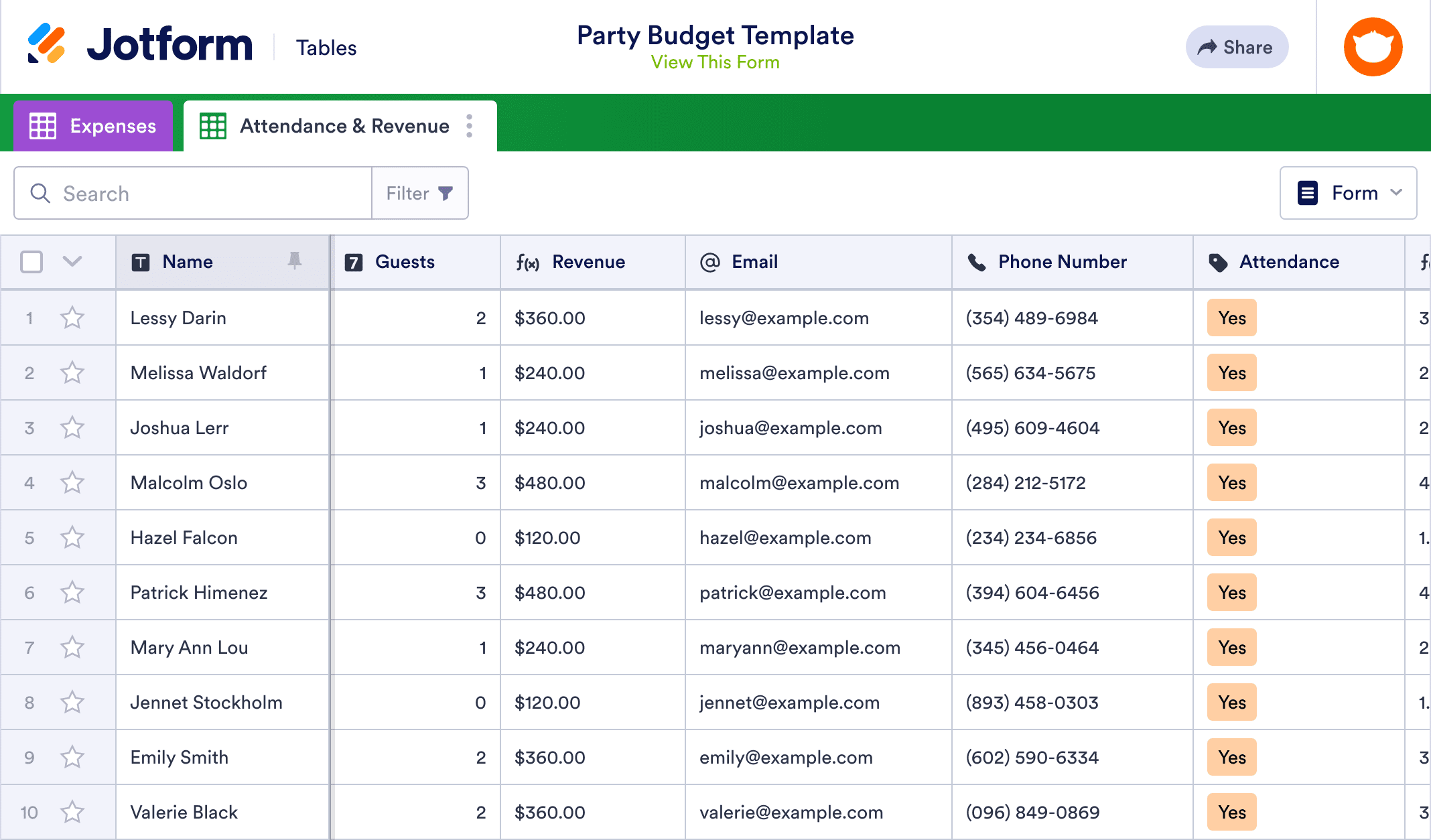1431x840 pixels.
Task: Click the Guests column number icon
Action: 354,262
